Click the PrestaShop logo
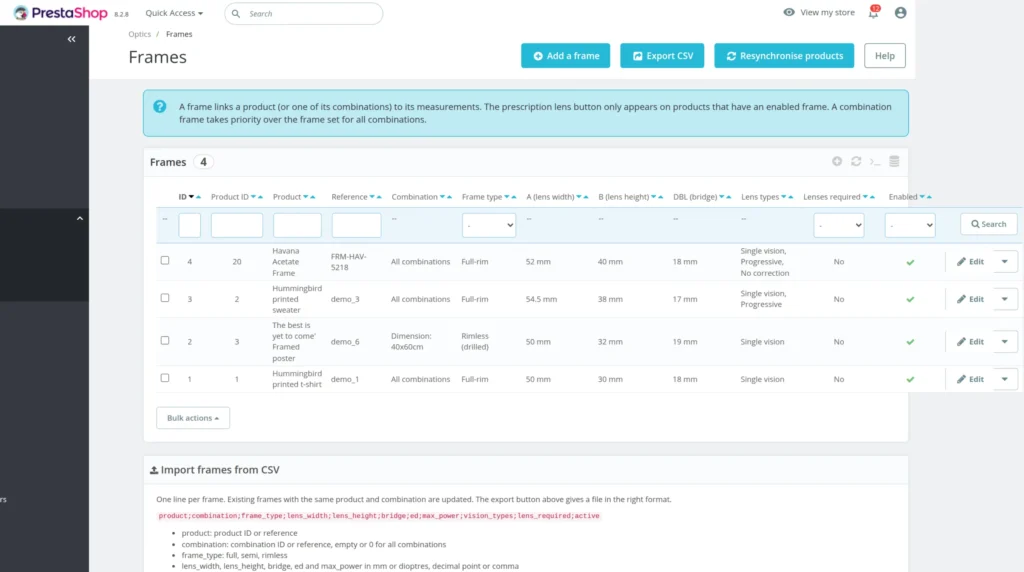Viewport: 1024px width, 572px height. coord(60,13)
